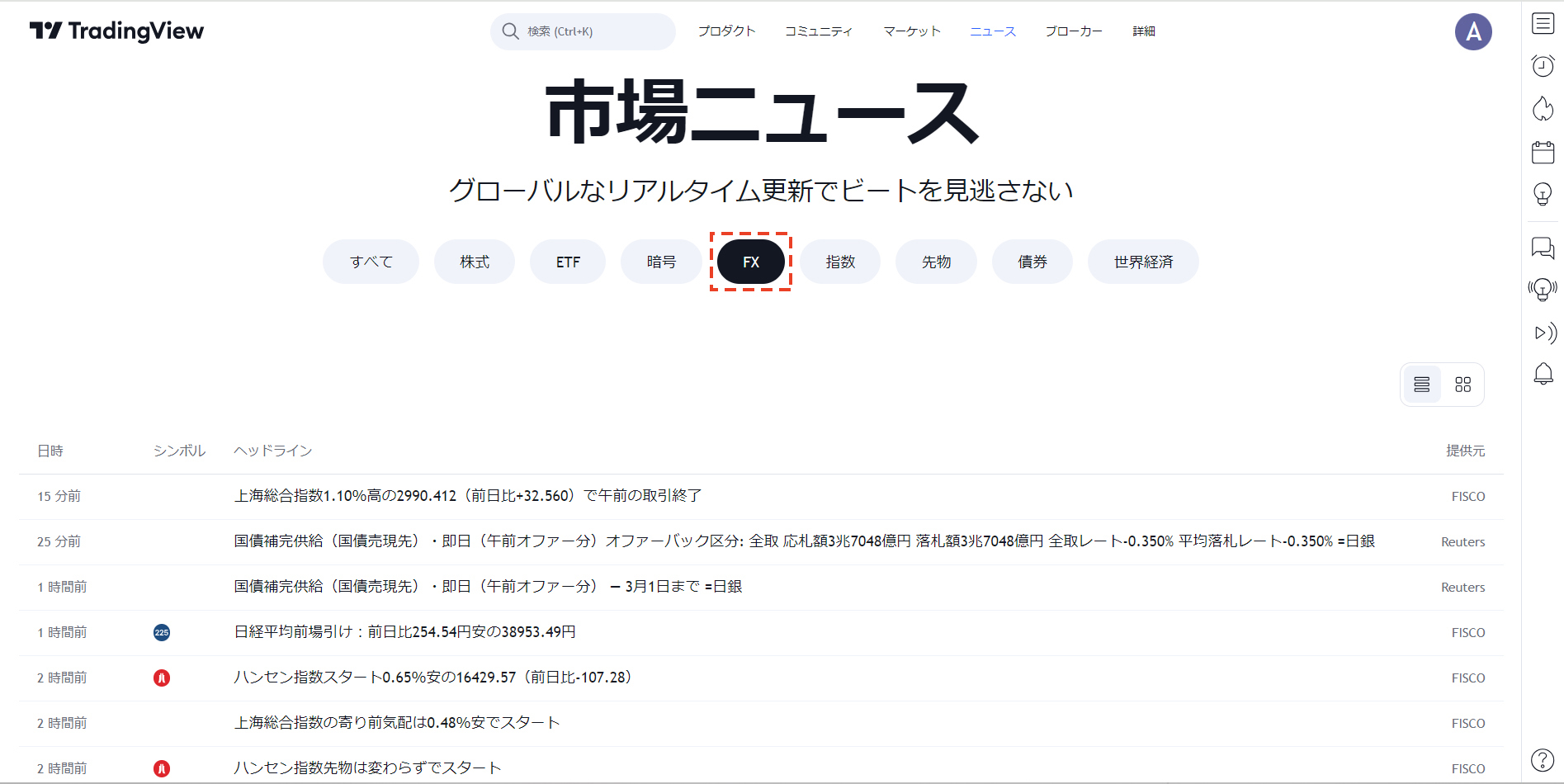Open the chat bubbles icon
Viewport: 1564px width, 784px height.
(x=1543, y=248)
